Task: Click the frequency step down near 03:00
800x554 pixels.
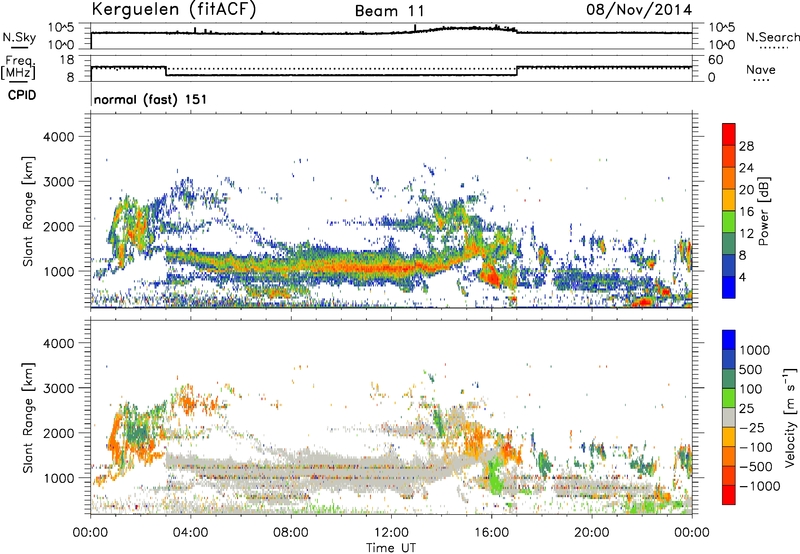Action: pos(166,71)
